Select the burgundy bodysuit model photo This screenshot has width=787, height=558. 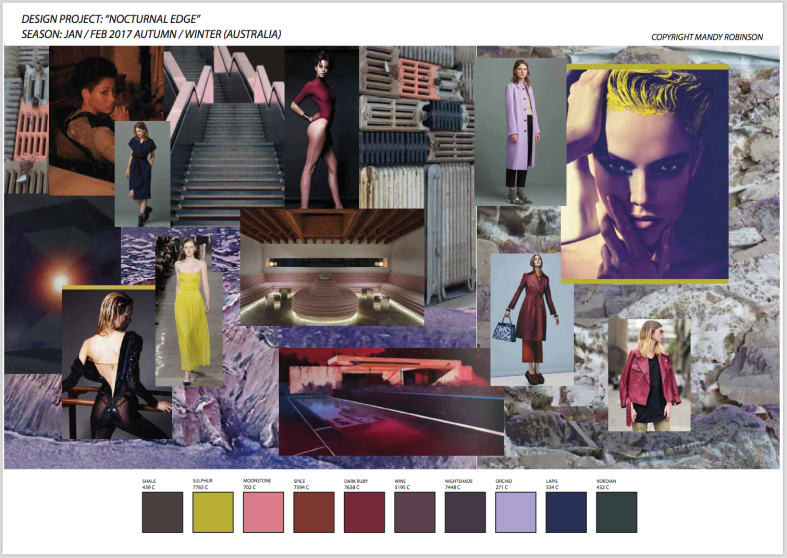click(322, 127)
